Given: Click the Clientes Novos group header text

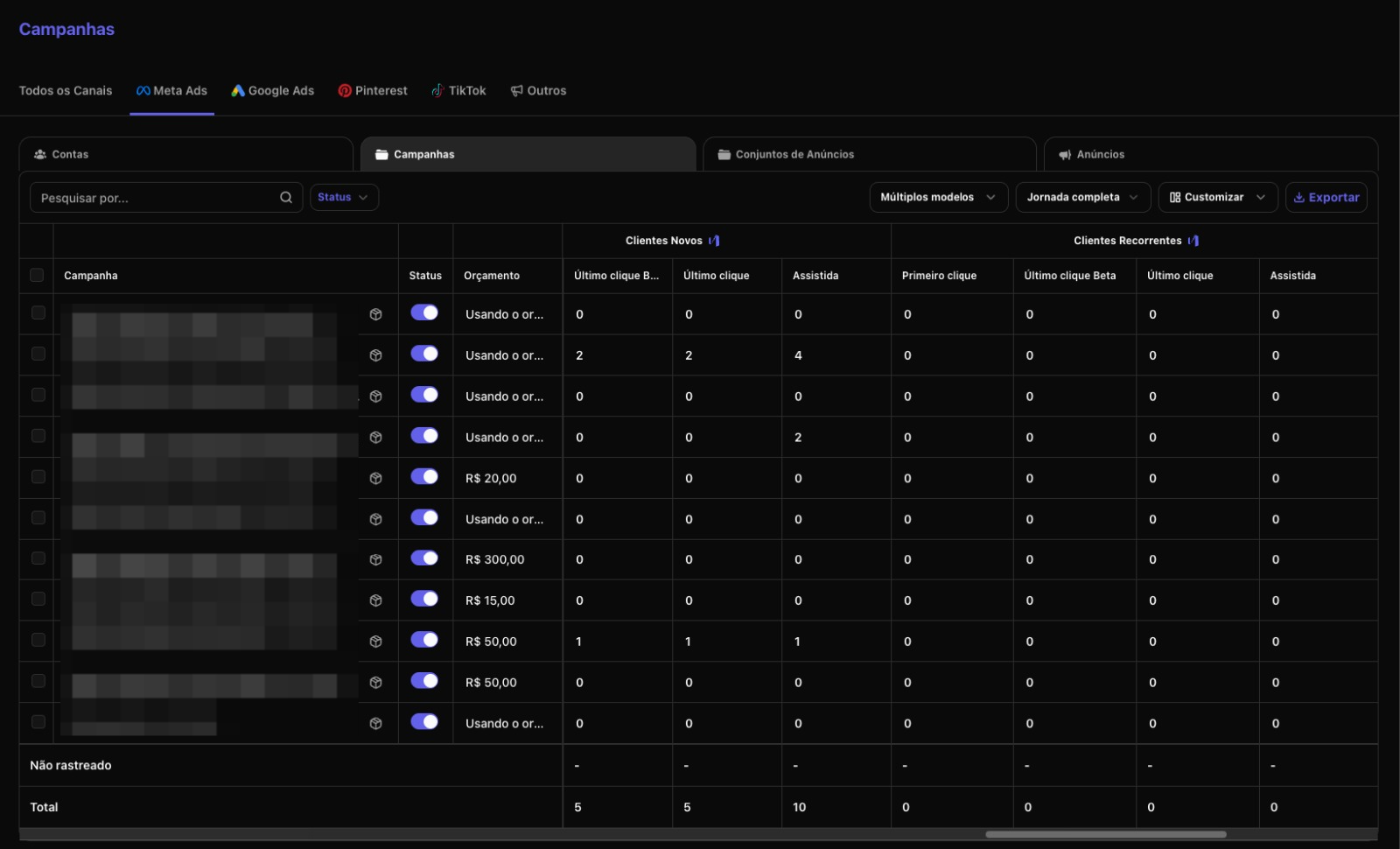Looking at the screenshot, I should 664,241.
